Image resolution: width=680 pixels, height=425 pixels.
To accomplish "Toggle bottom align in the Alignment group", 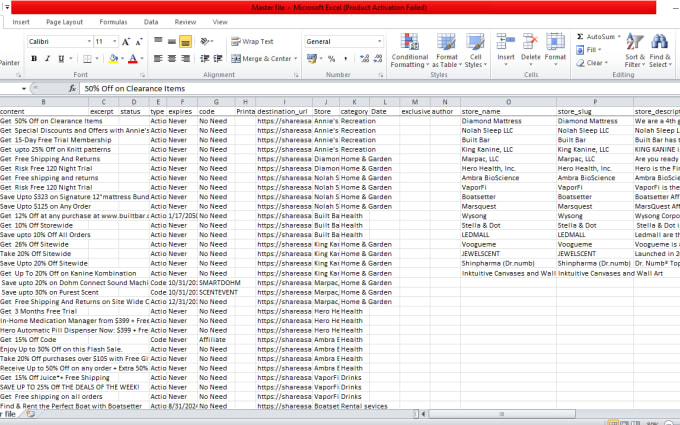I will click(x=185, y=42).
